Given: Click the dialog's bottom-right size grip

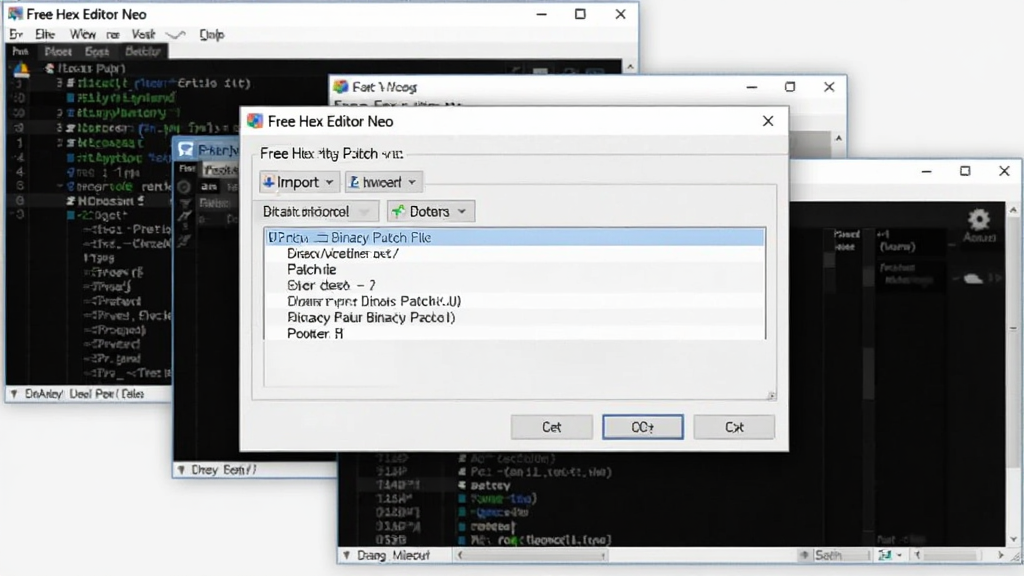Looking at the screenshot, I should point(771,395).
